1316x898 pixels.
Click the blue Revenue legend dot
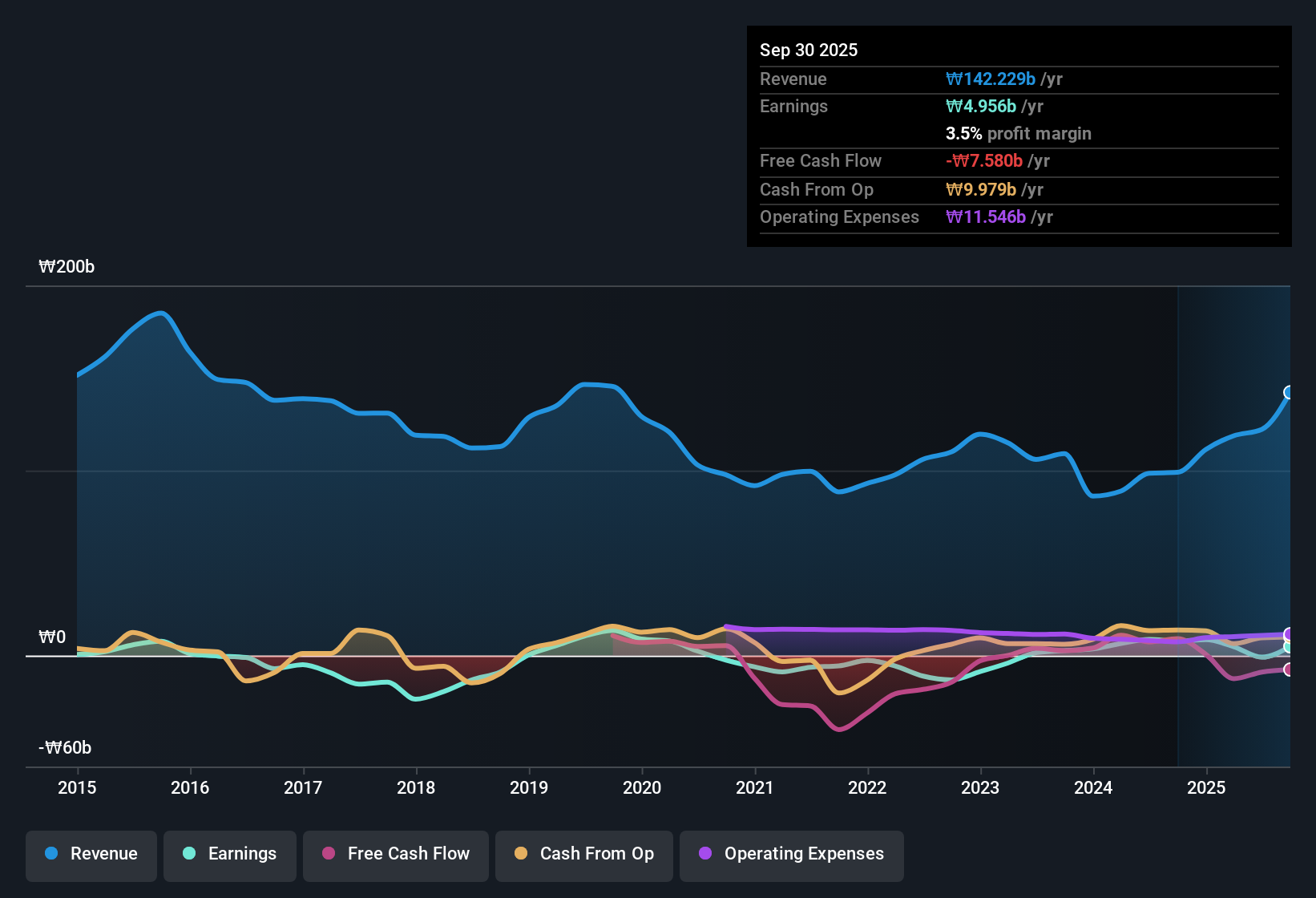50,854
